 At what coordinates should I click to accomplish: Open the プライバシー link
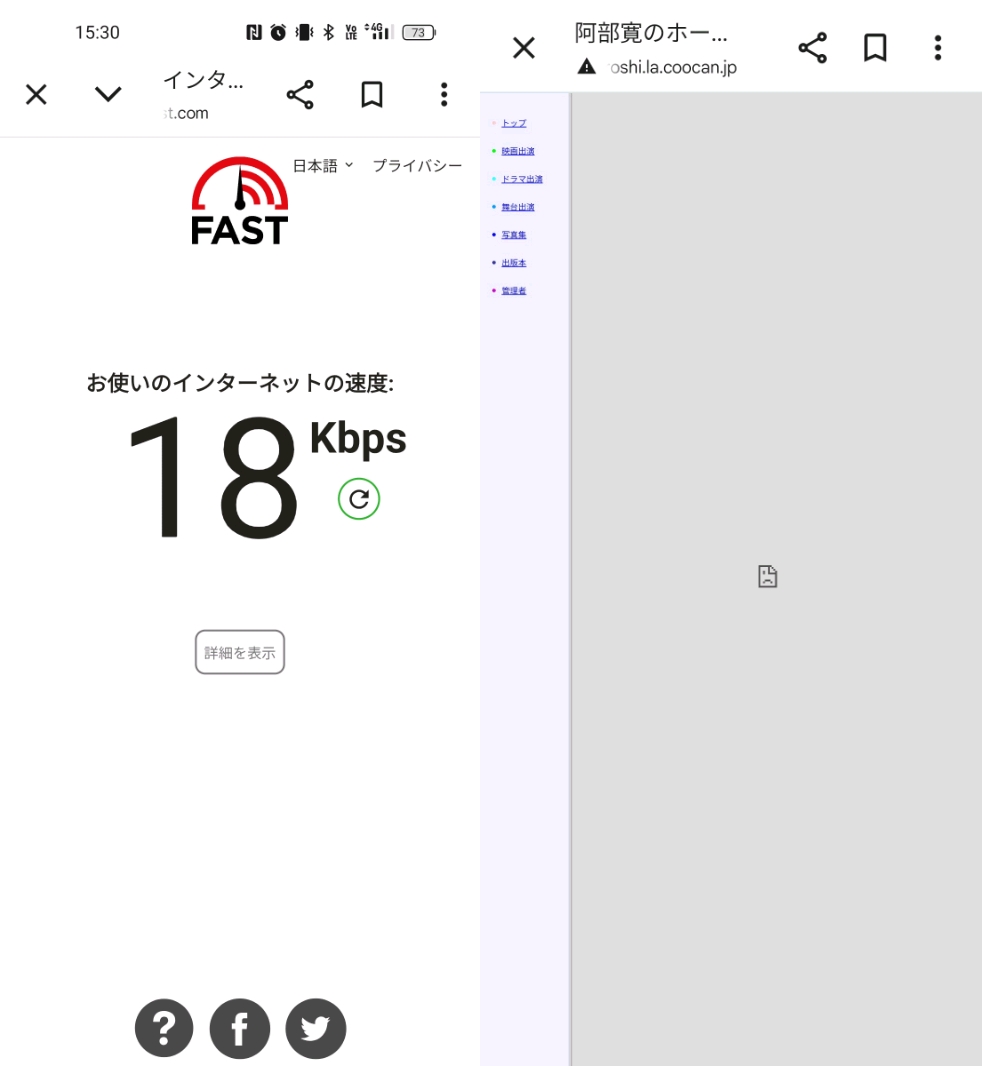point(417,166)
